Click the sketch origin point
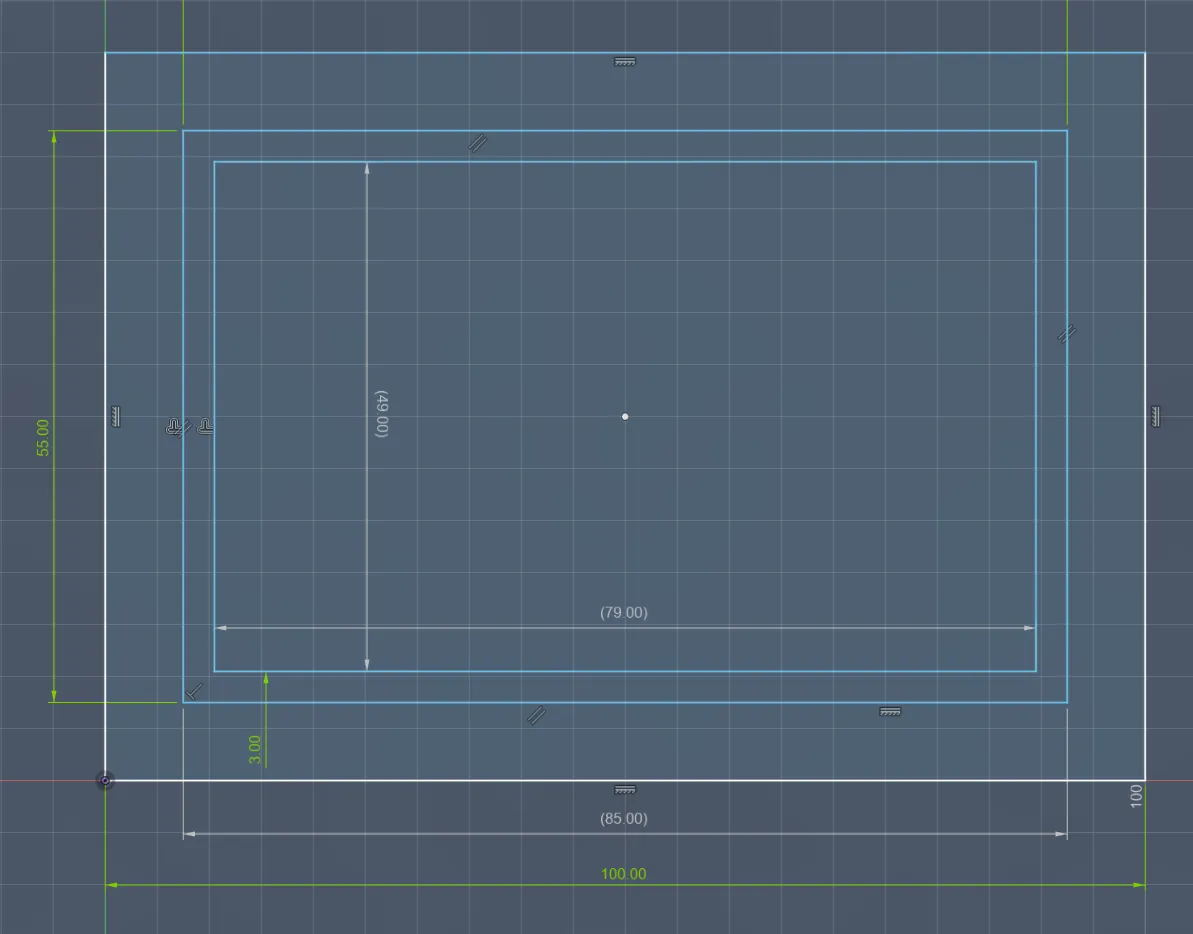The image size is (1193, 934). point(105,780)
